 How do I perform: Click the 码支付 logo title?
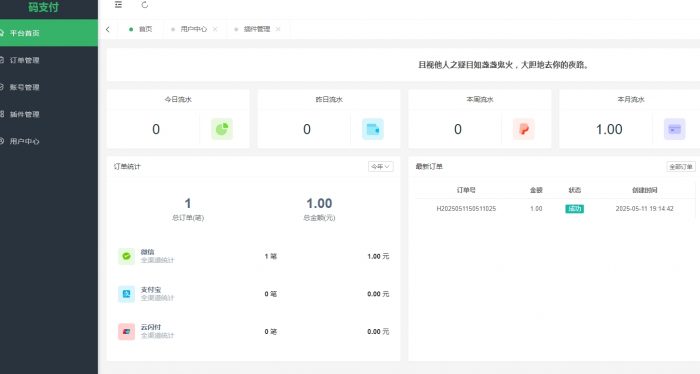click(x=43, y=7)
